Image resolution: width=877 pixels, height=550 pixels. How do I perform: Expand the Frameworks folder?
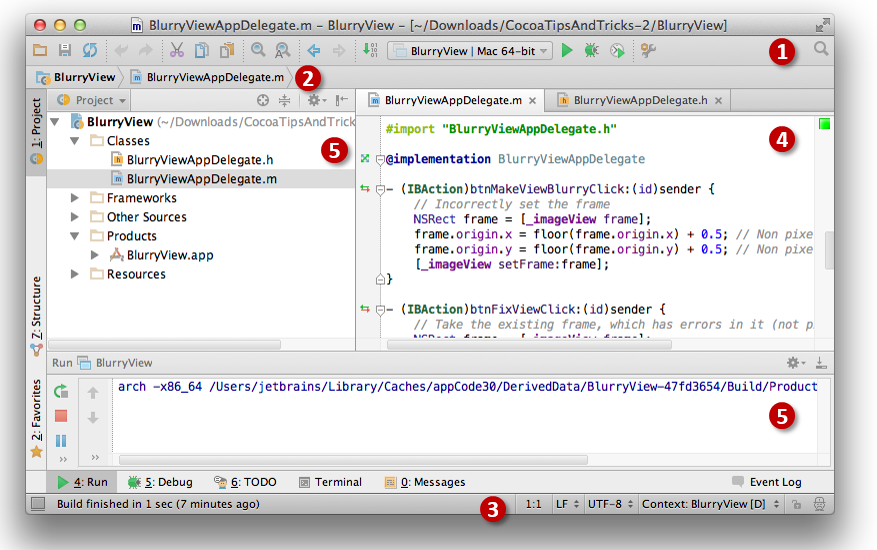75,198
